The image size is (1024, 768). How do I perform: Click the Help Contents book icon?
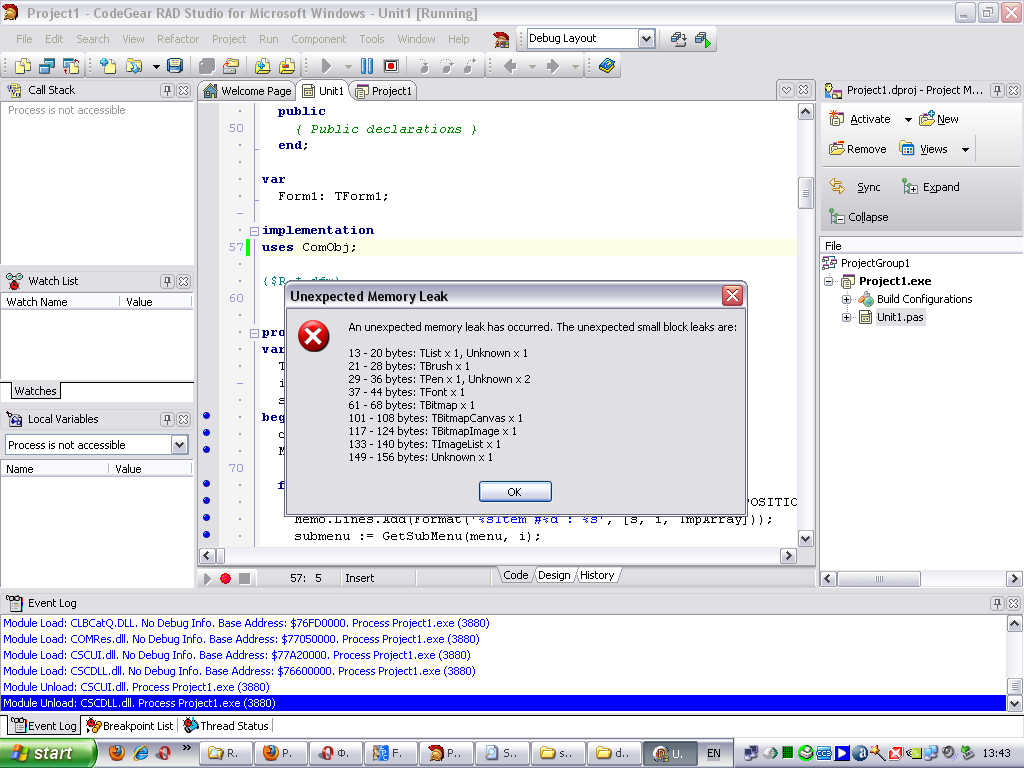(607, 66)
